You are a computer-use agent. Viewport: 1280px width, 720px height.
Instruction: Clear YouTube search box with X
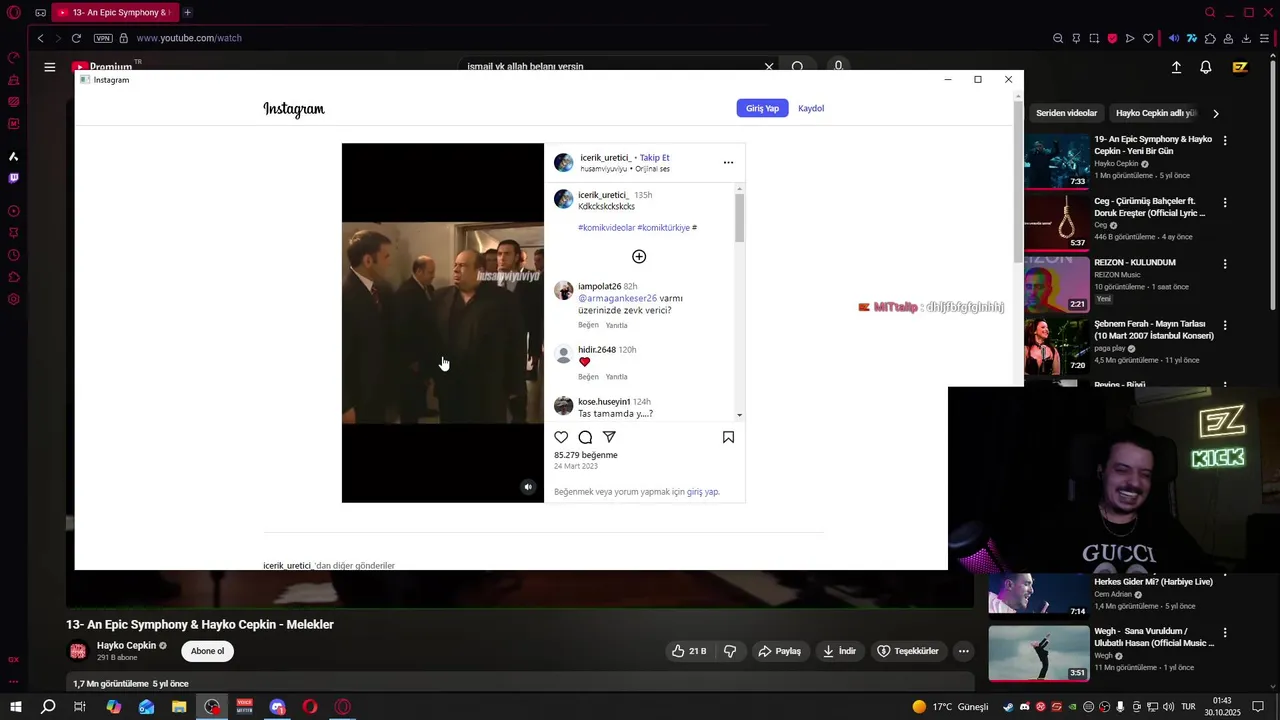coord(769,66)
